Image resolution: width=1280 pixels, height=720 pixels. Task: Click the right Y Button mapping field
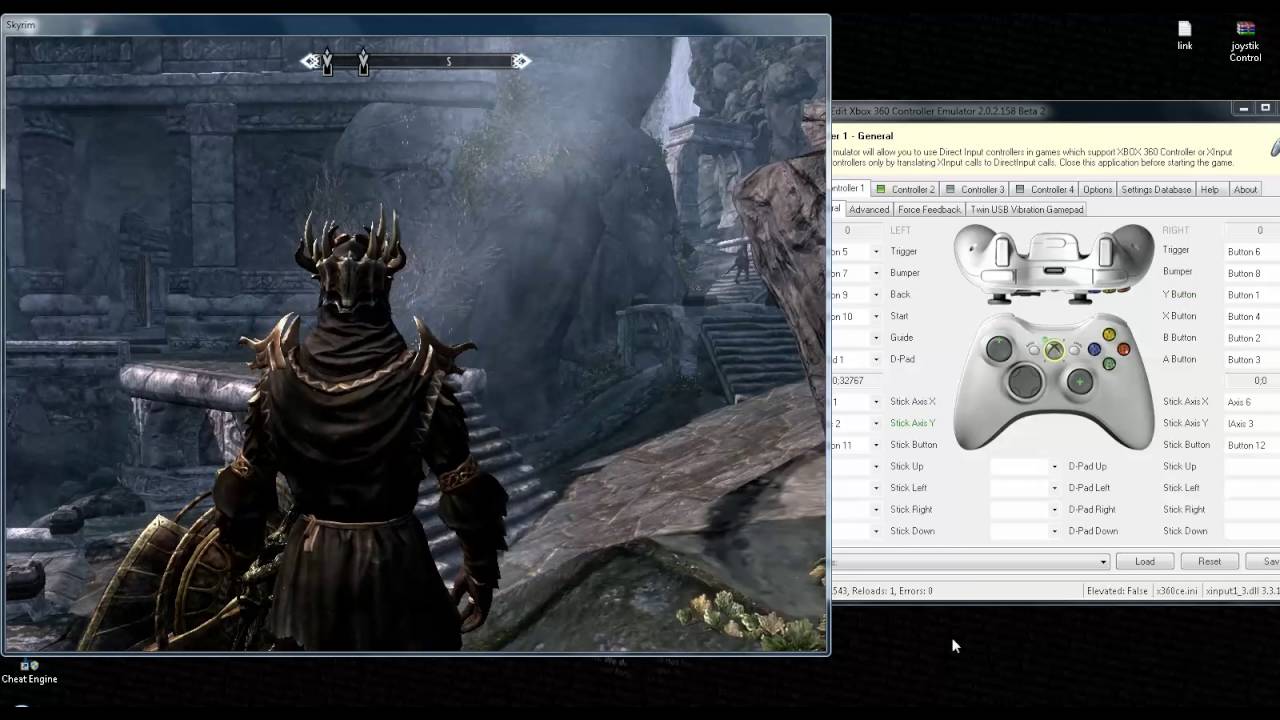click(1250, 295)
